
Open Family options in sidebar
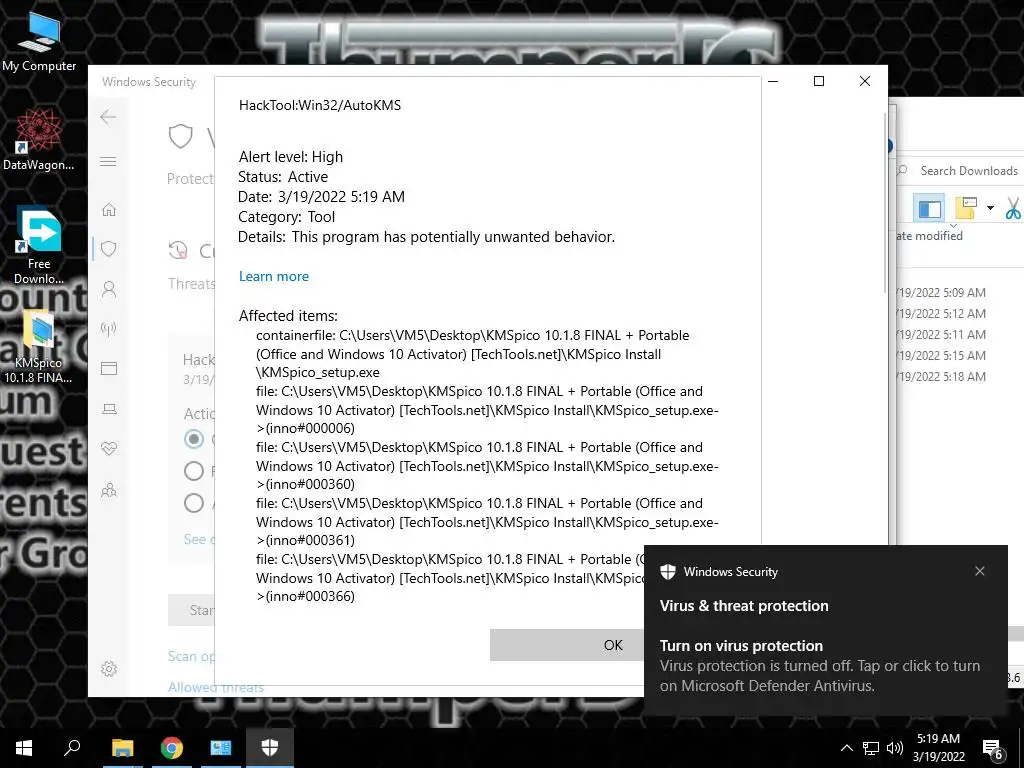(x=109, y=490)
